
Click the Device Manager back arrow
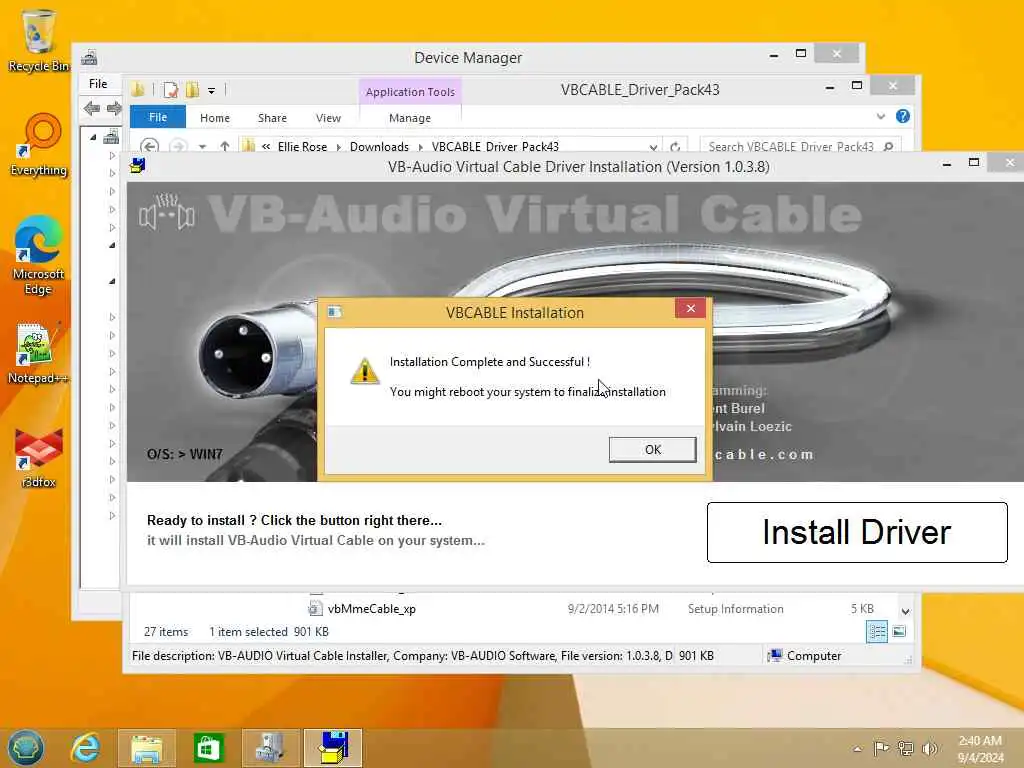[91, 108]
